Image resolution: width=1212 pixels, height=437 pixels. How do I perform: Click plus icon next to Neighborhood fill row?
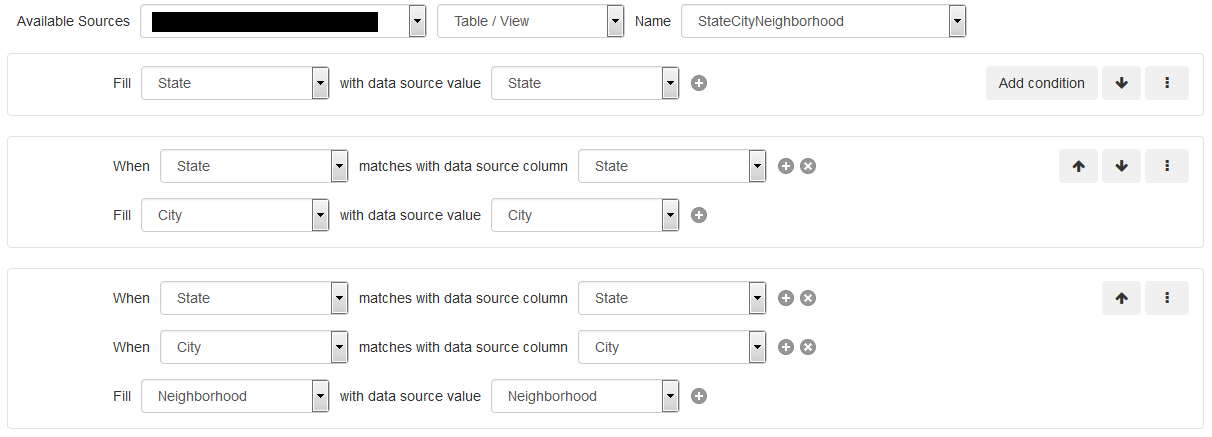699,396
